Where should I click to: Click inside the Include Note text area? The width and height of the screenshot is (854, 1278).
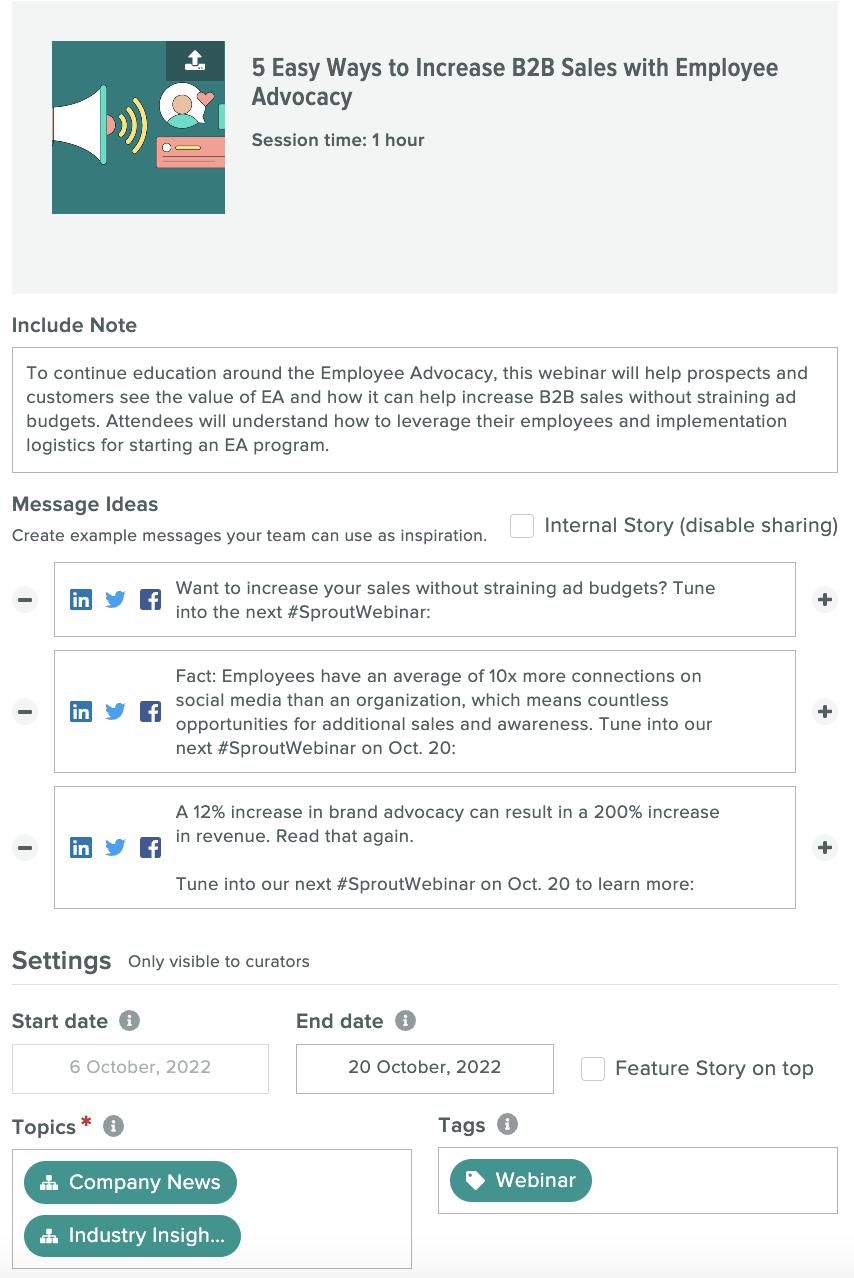[x=424, y=410]
